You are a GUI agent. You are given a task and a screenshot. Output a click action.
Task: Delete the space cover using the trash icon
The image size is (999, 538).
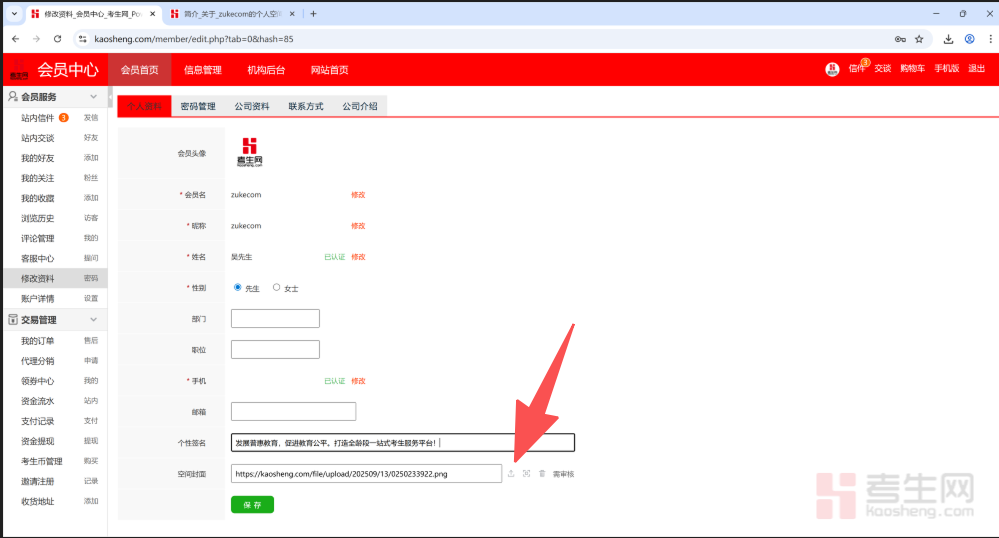pyautogui.click(x=541, y=474)
